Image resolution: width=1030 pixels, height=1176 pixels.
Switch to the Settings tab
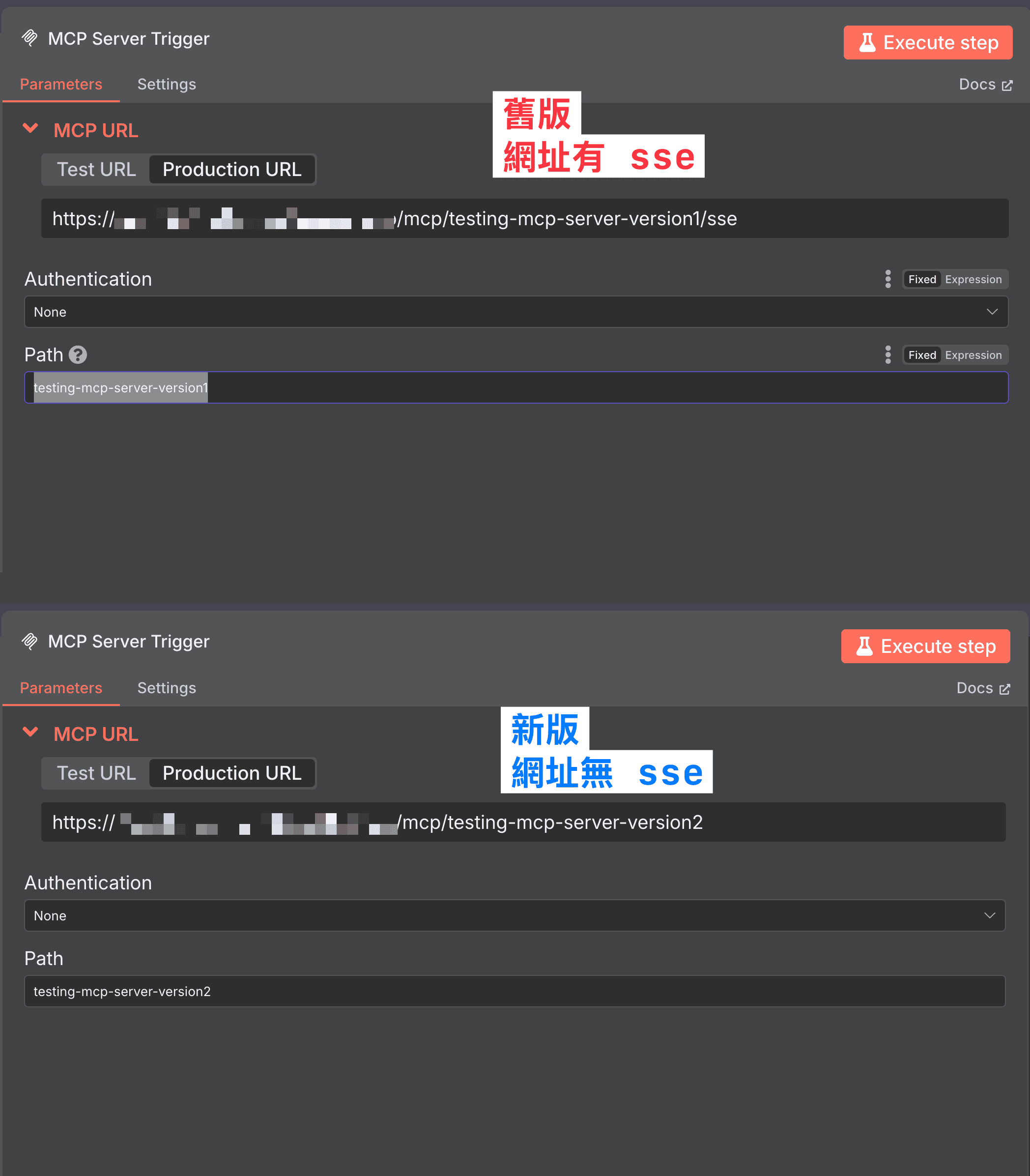(x=167, y=84)
